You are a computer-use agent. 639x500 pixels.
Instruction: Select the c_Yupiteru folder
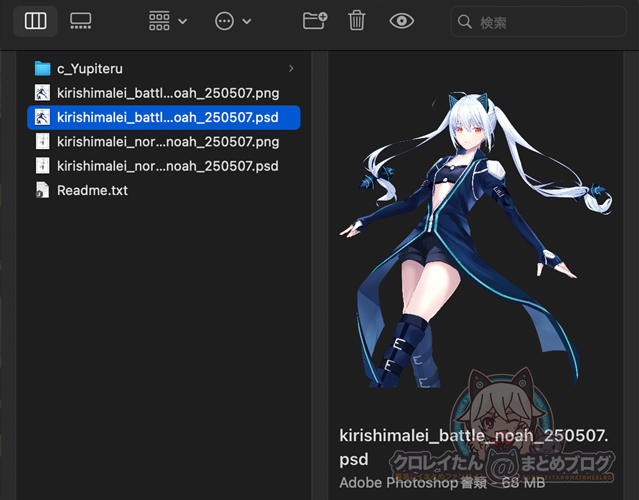164,69
